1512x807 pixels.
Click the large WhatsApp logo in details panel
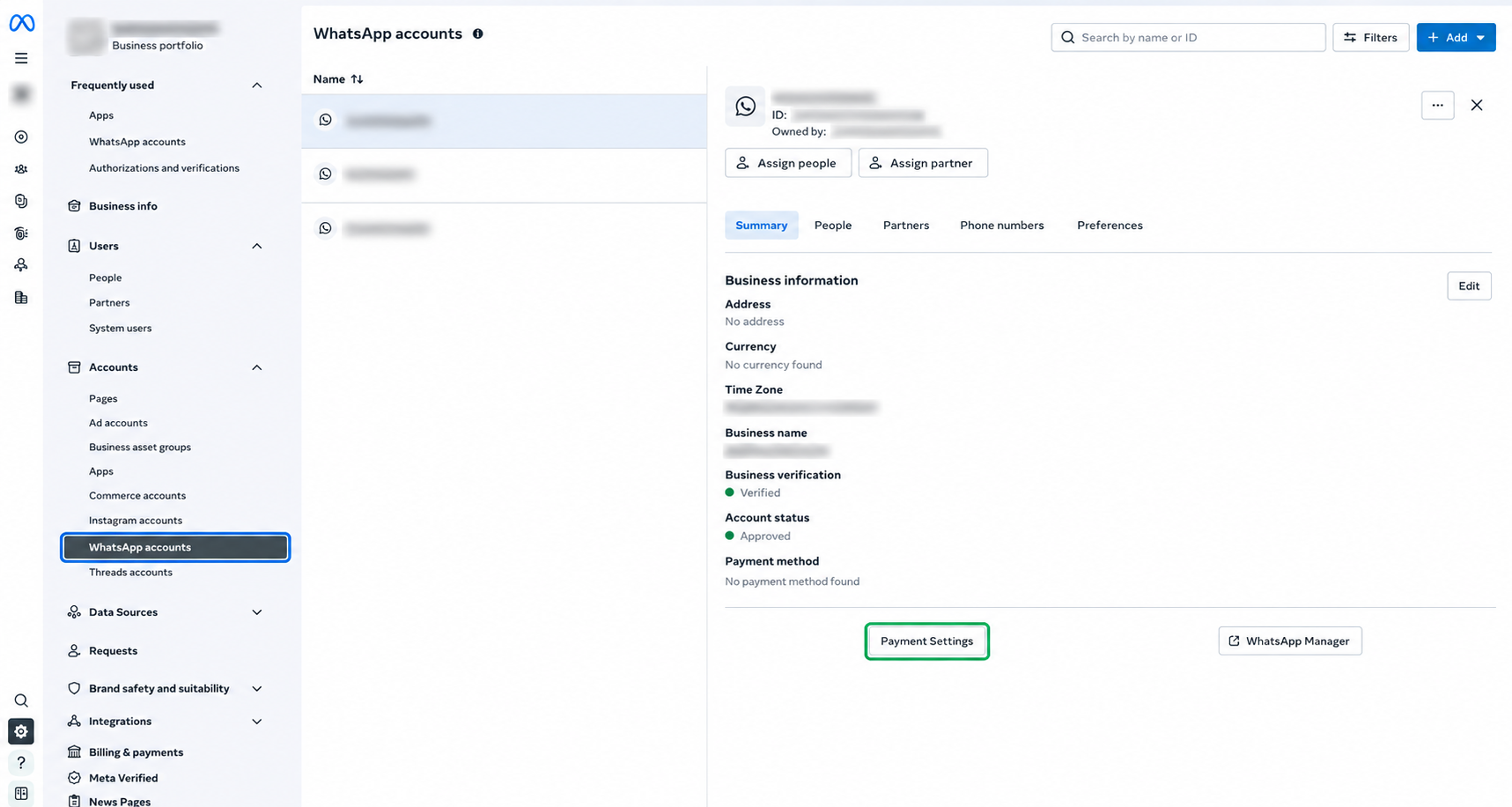(745, 107)
